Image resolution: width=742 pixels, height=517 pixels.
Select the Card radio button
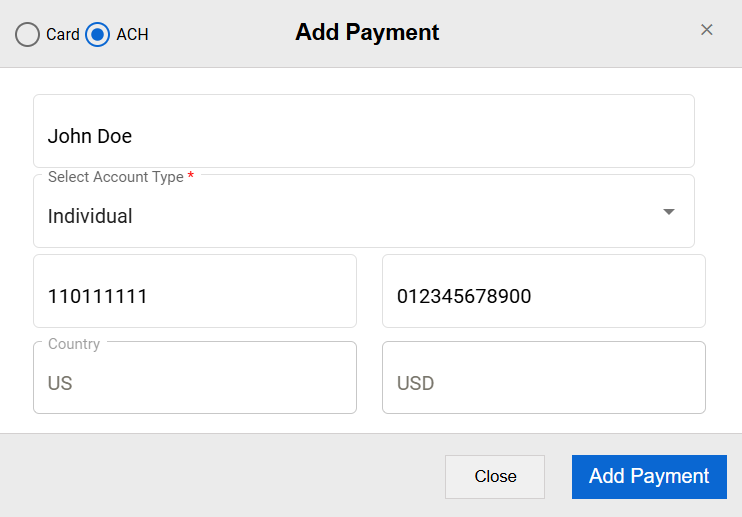coord(28,34)
